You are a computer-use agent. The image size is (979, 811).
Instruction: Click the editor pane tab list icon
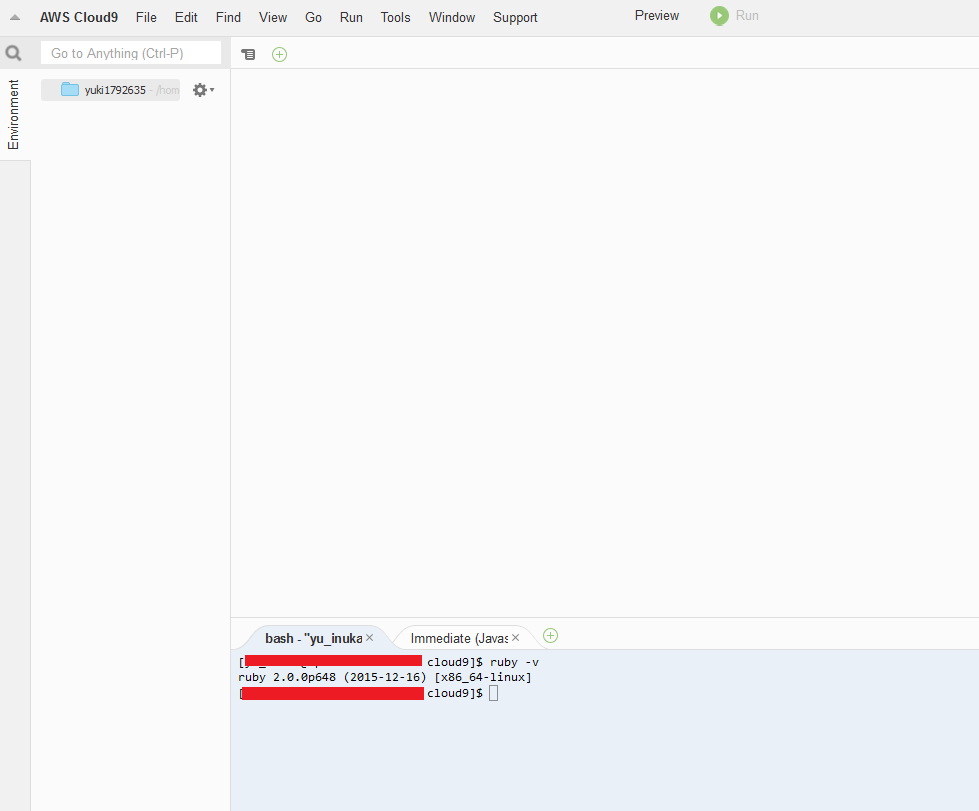click(248, 54)
